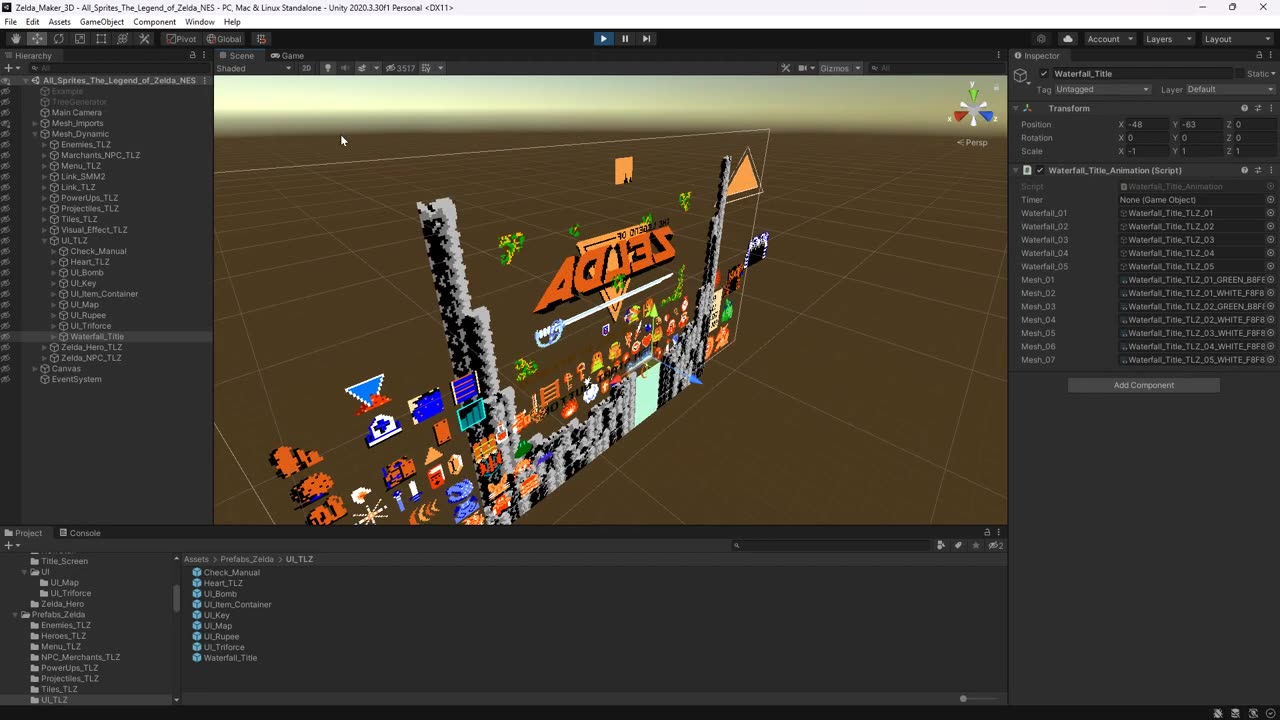Select the Move tool
Image resolution: width=1280 pixels, height=720 pixels.
tap(37, 39)
